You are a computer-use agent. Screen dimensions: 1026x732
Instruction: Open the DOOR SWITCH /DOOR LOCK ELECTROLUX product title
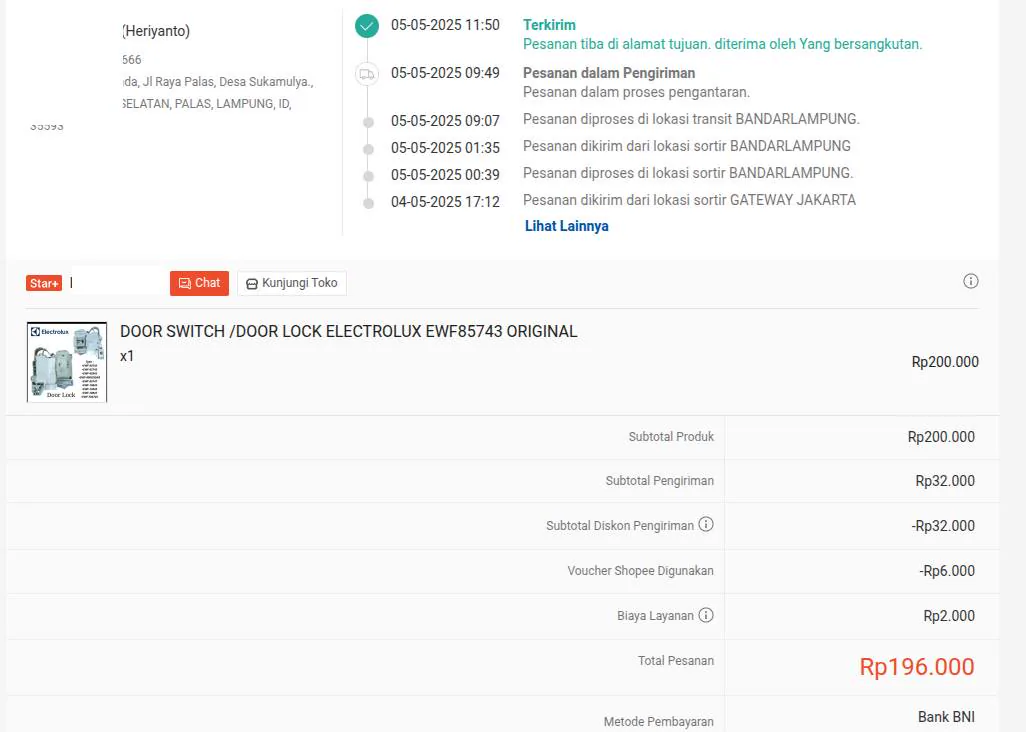point(348,331)
